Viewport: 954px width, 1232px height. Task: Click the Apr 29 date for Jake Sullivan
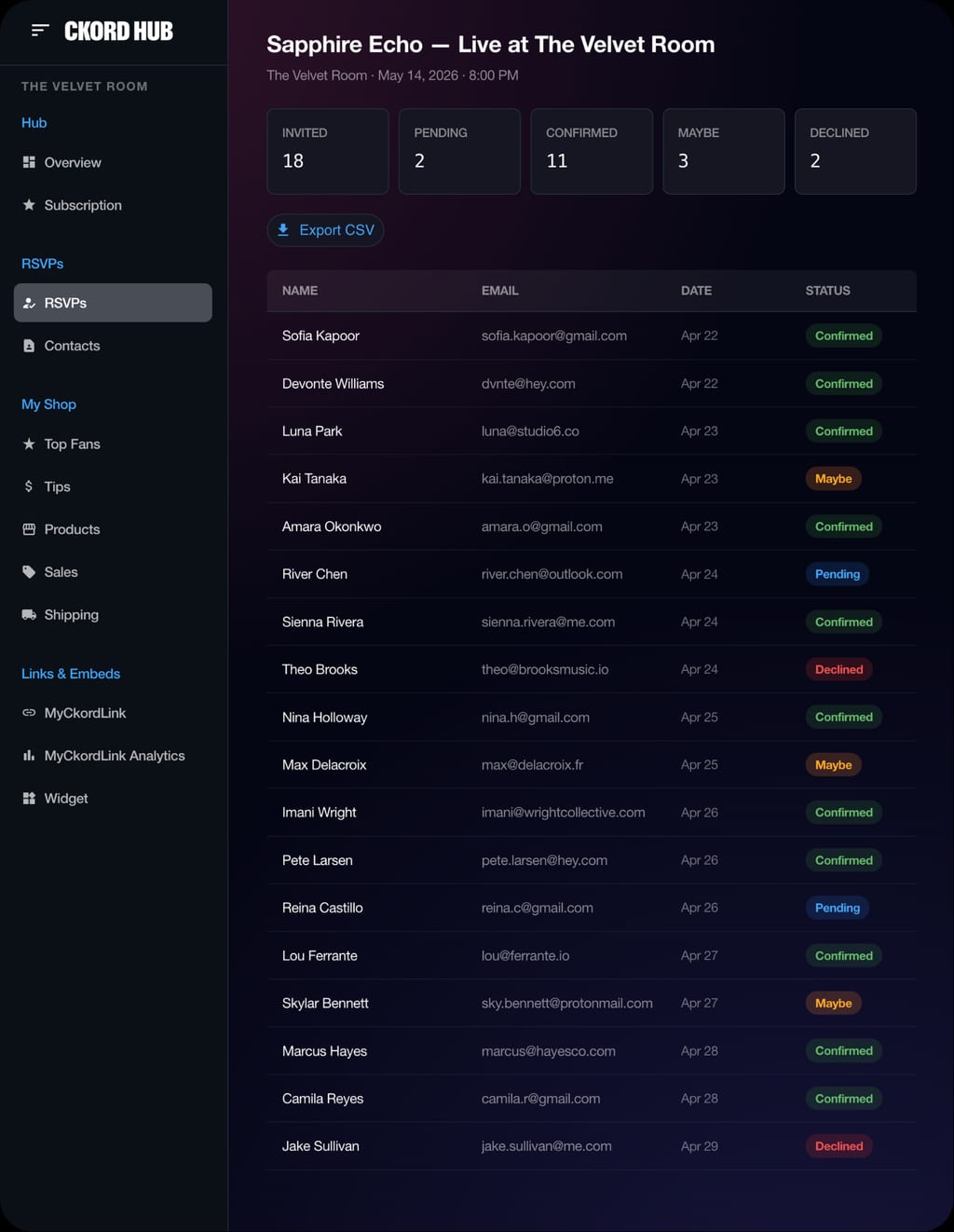pos(700,1146)
